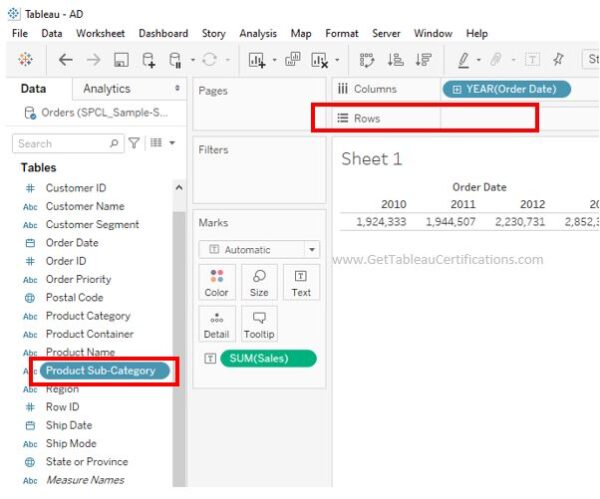Select the Product Sub-Category field
600x499 pixels.
(x=104, y=370)
